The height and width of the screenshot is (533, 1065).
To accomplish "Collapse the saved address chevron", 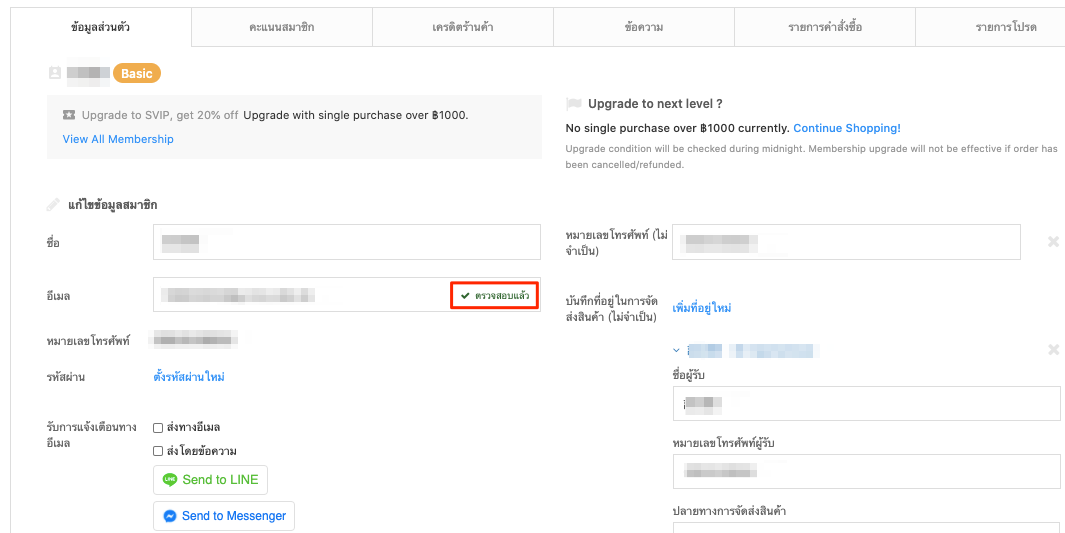I will [676, 350].
